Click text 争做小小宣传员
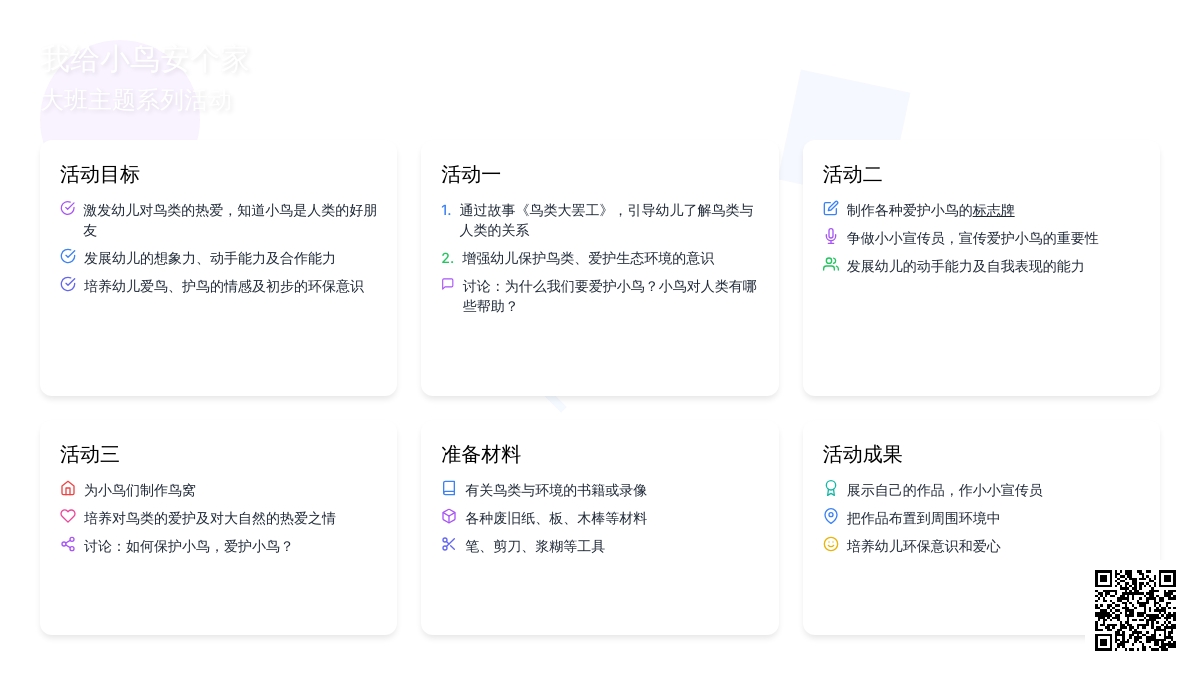This screenshot has width=1200, height=675. 973,238
